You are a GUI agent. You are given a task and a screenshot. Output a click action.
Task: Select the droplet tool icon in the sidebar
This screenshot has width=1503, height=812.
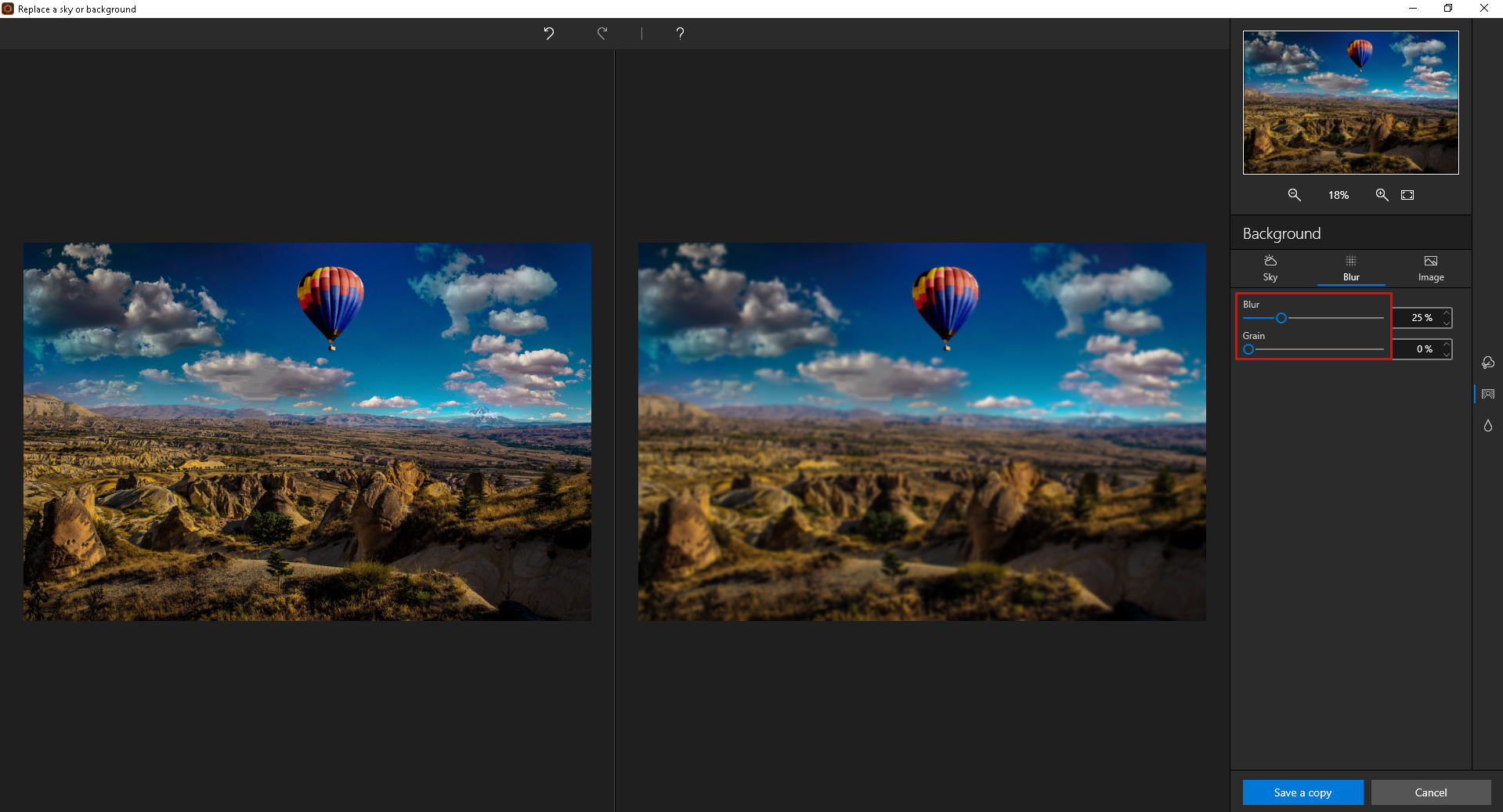pyautogui.click(x=1487, y=425)
